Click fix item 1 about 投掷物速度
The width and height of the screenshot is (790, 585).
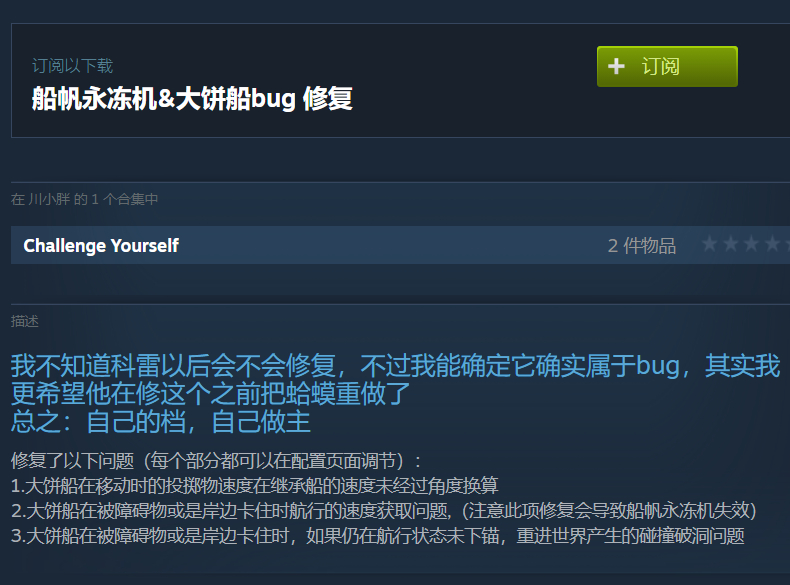tap(254, 486)
